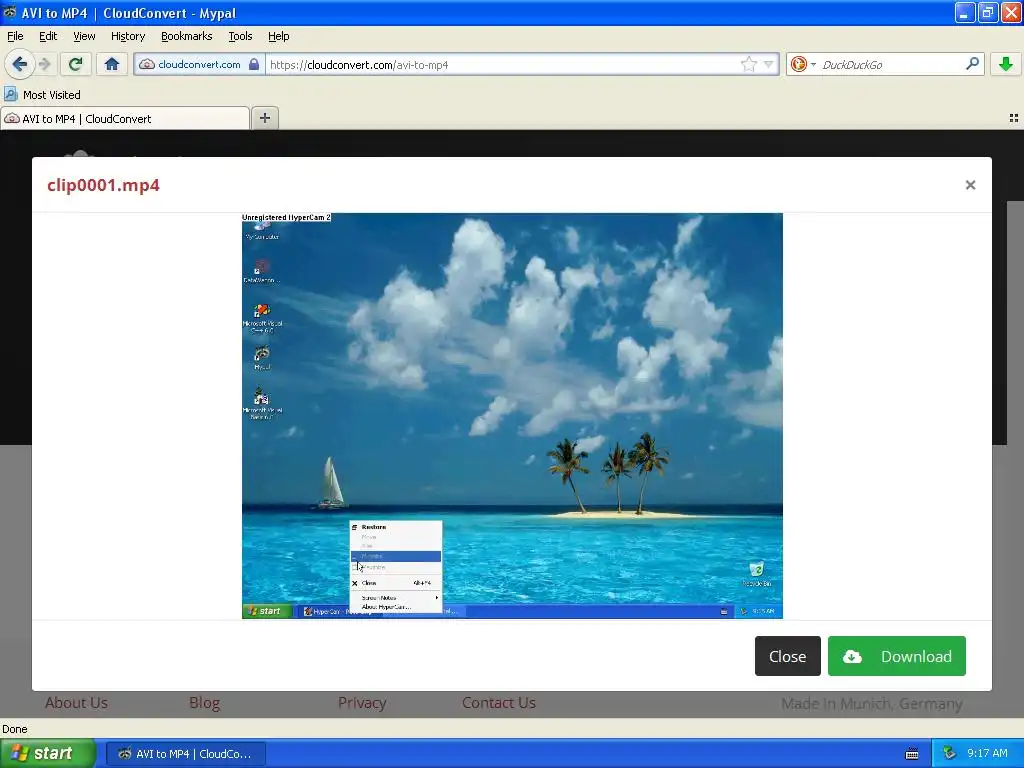Click the black Close button
Screen dimensions: 1024x768
[x=787, y=656]
